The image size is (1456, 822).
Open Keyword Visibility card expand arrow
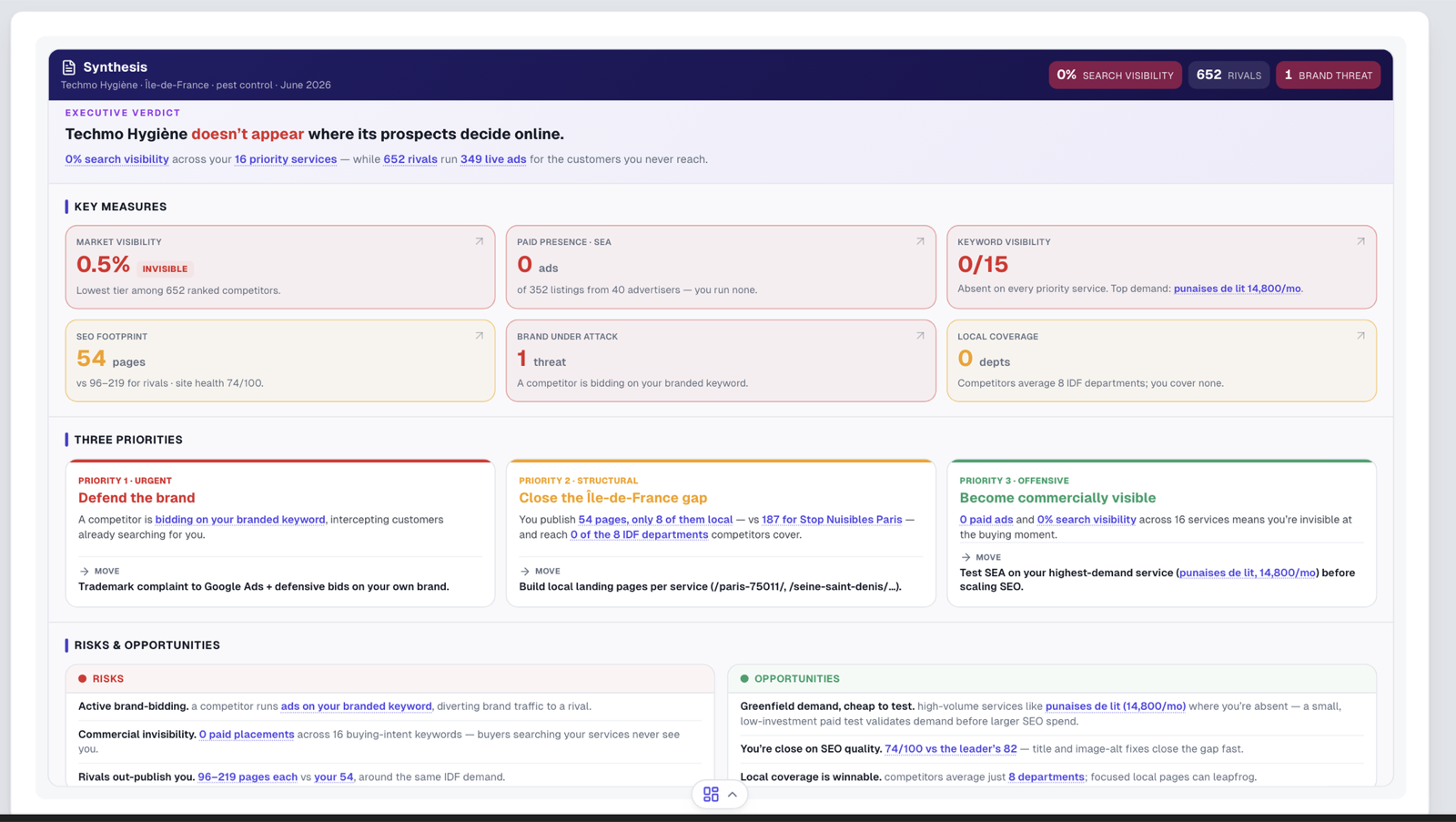[1360, 241]
